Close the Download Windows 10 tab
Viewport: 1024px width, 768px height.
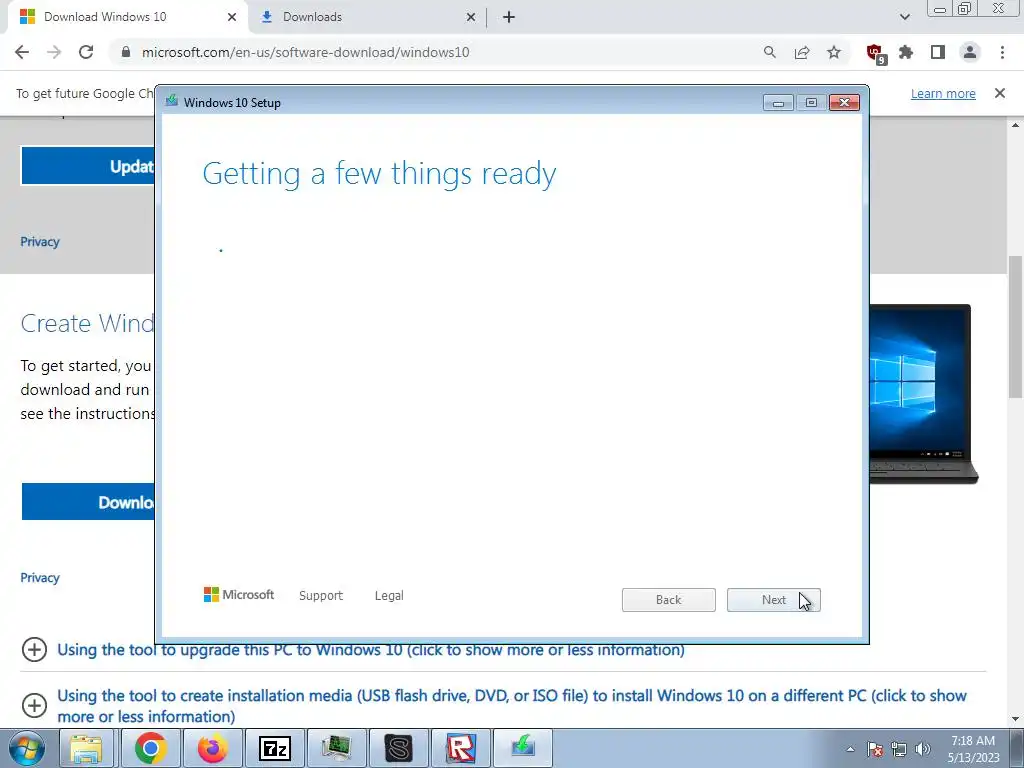[232, 17]
